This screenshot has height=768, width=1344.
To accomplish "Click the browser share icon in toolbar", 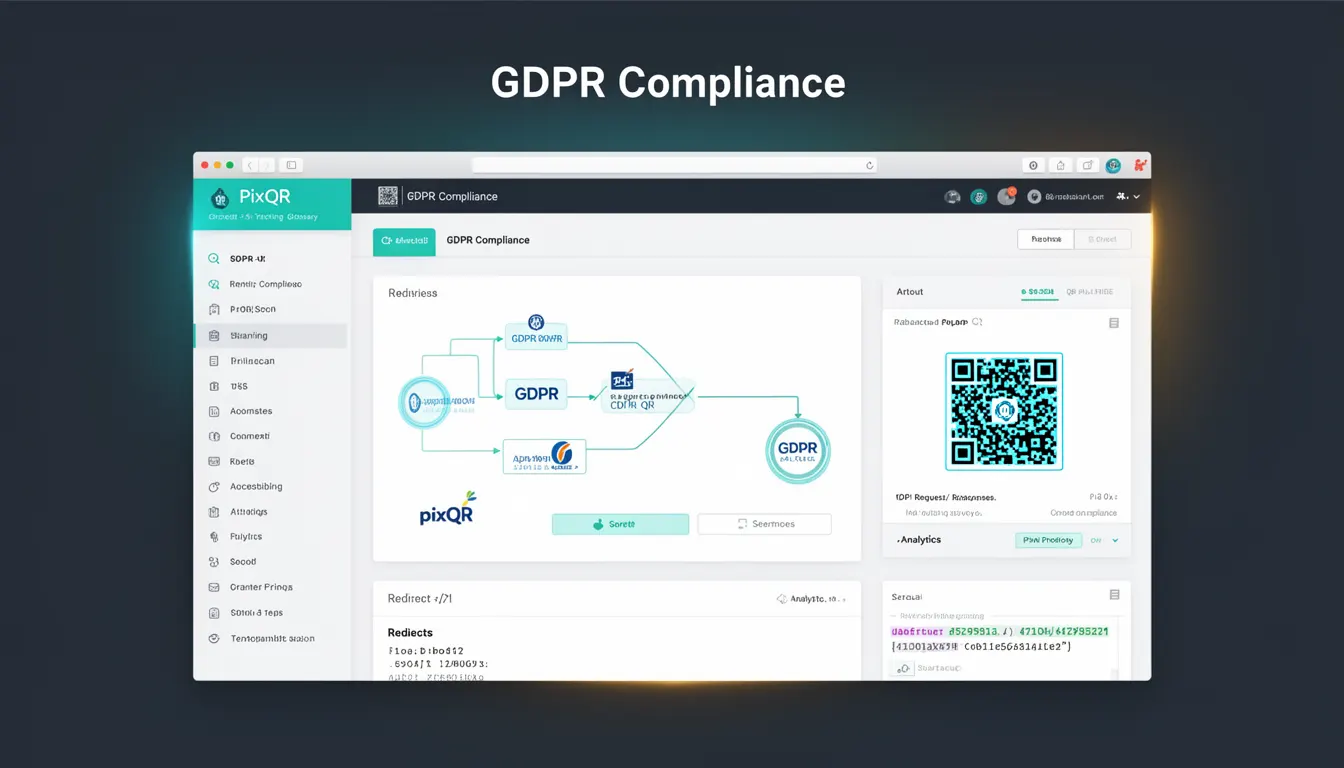I will pos(1061,165).
